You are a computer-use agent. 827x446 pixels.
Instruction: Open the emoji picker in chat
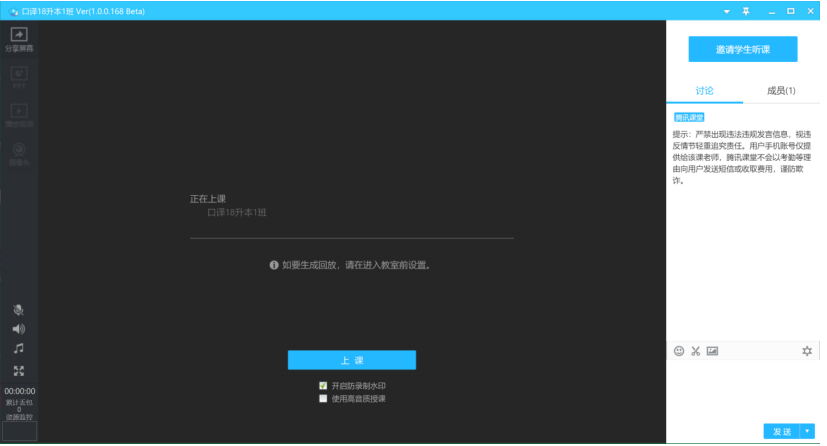pos(679,351)
